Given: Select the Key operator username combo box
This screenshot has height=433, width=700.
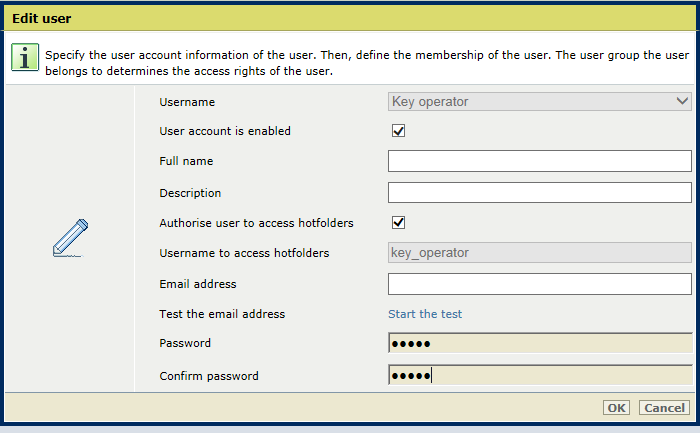Looking at the screenshot, I should click(539, 102).
